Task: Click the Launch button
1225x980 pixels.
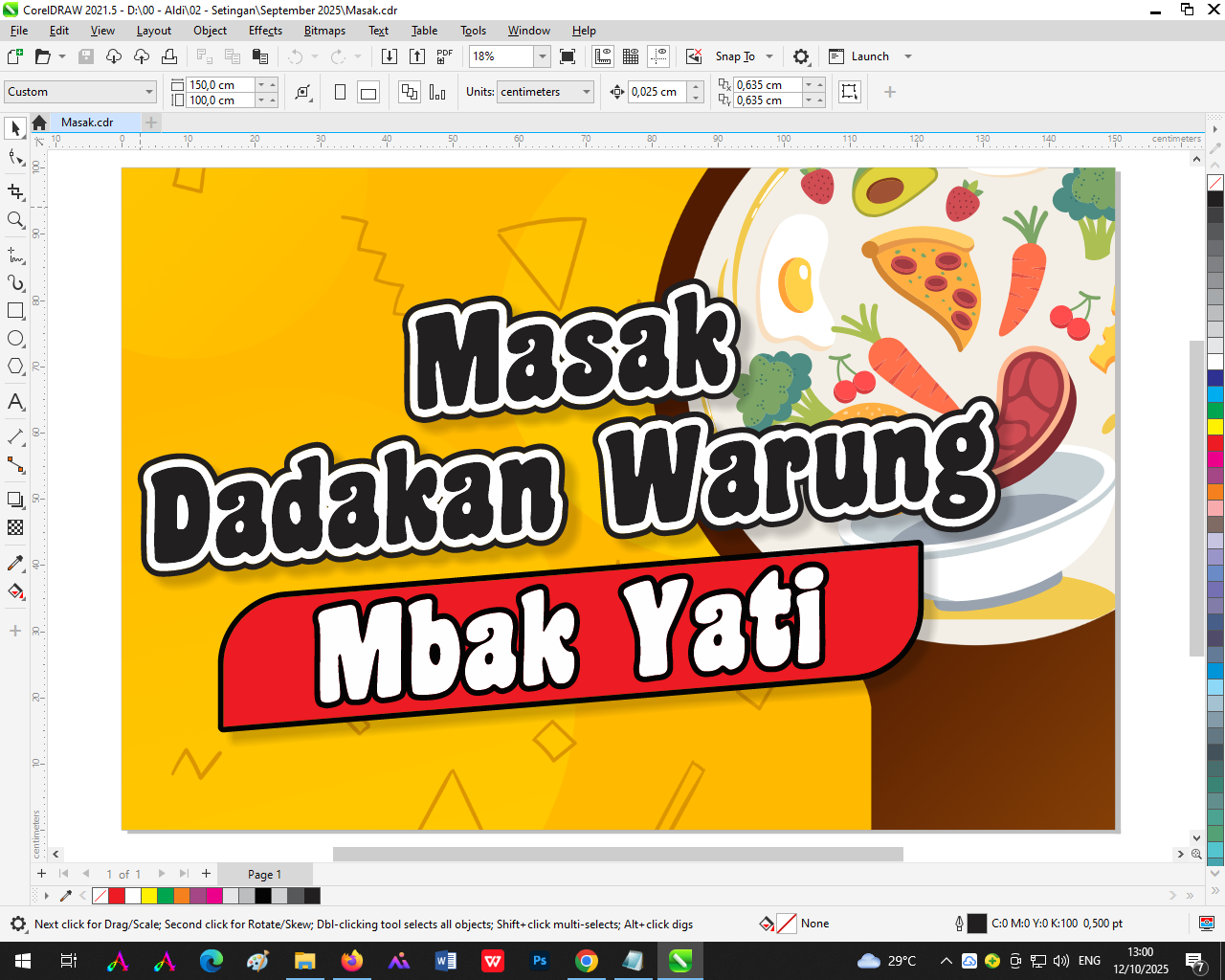Action: pos(870,56)
